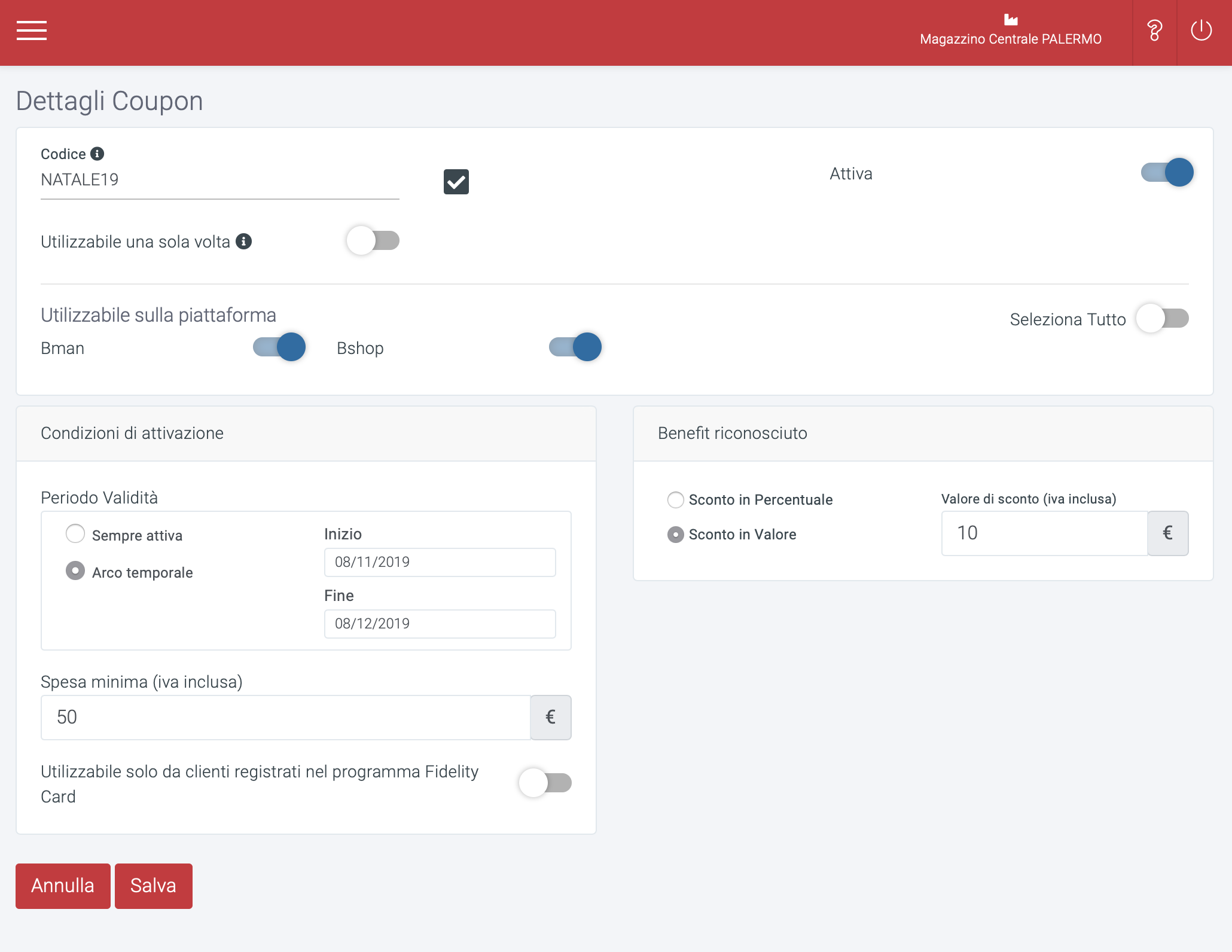
Task: Disable the Attiva toggle
Action: [x=1167, y=172]
